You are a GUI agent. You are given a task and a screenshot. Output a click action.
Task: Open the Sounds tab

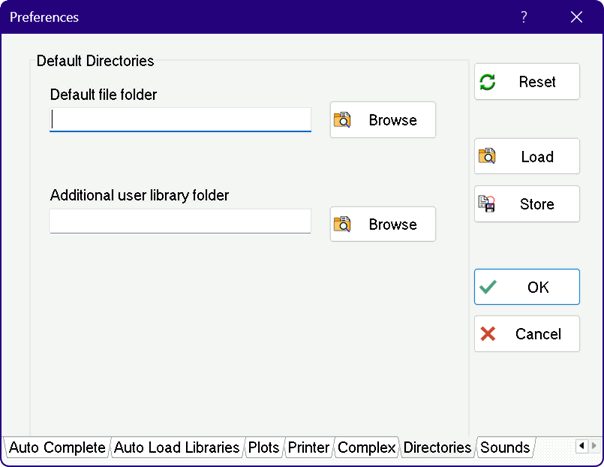click(504, 447)
